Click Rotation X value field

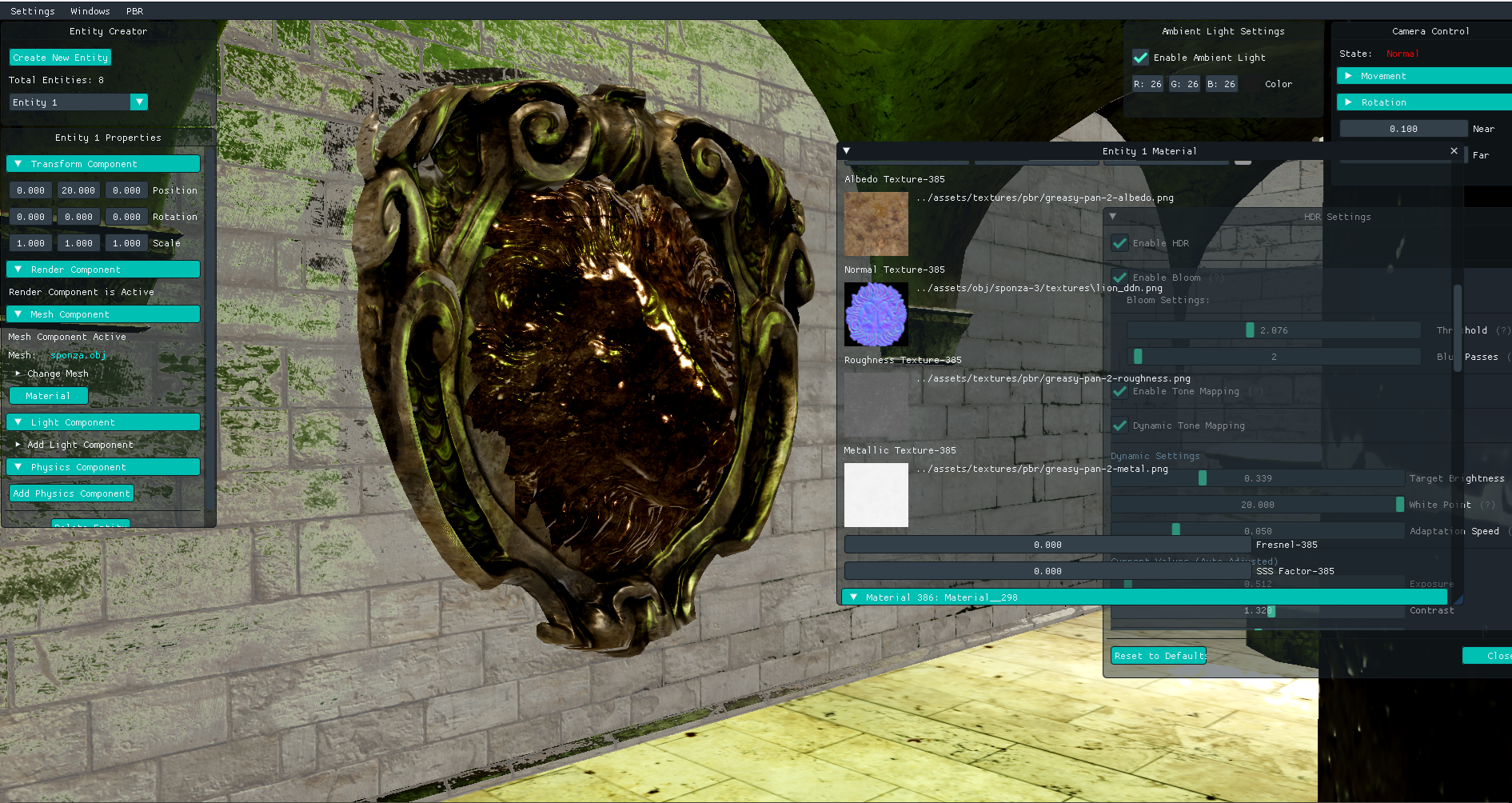pos(31,217)
